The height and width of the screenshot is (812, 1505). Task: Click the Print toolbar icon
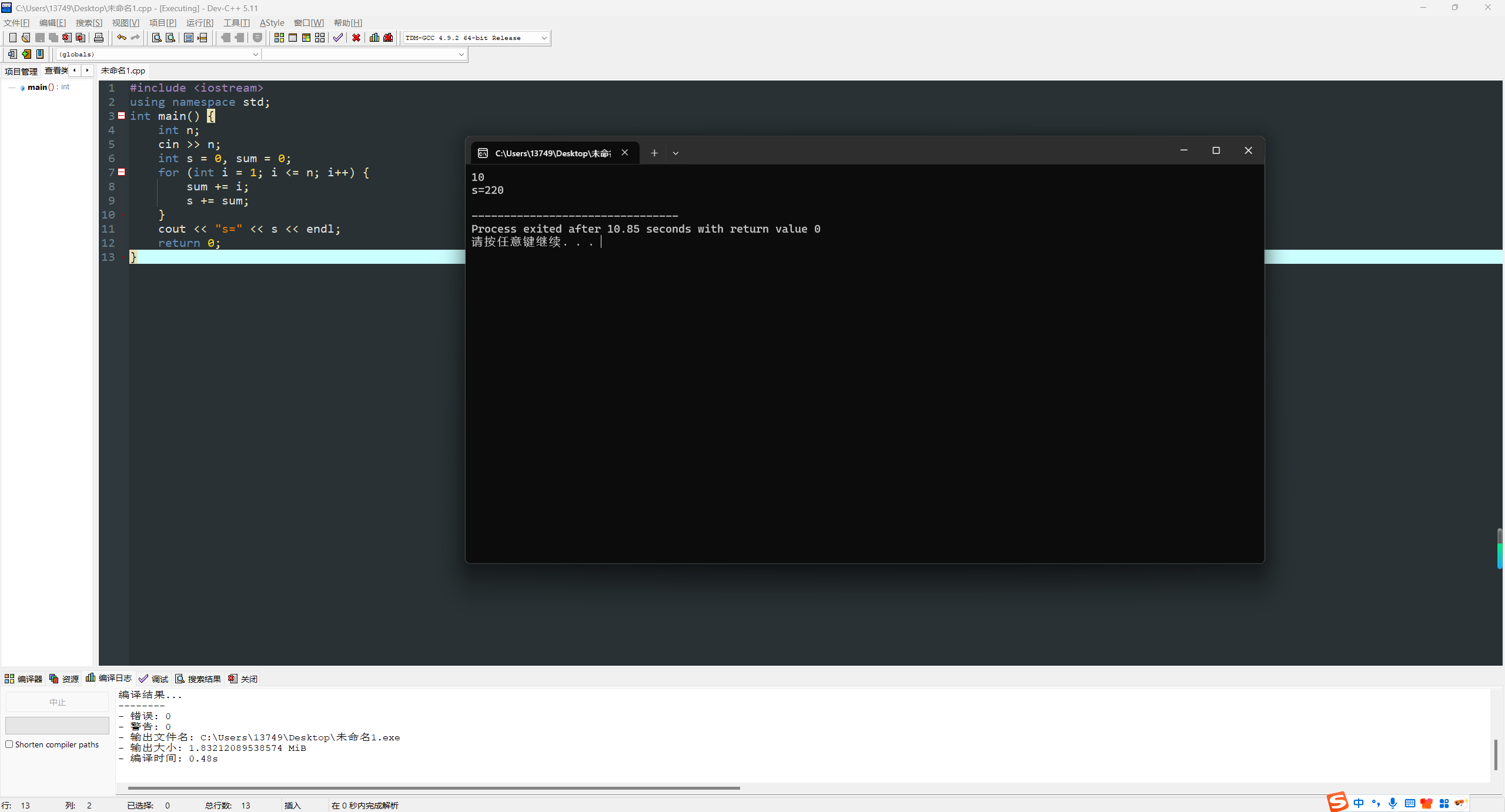(99, 38)
